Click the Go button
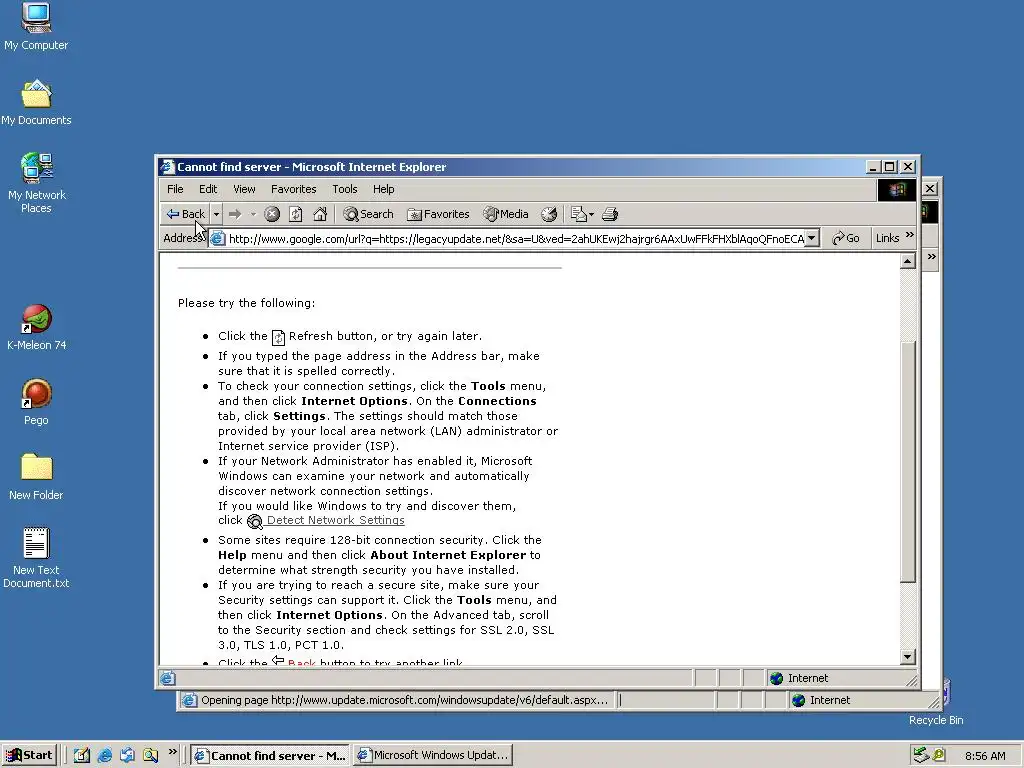Viewport: 1024px width, 768px height. click(846, 238)
